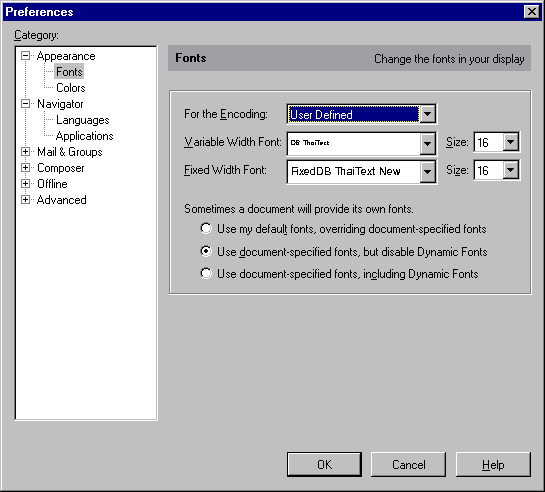Open the Fixed Width Font size dropdown

click(x=511, y=170)
